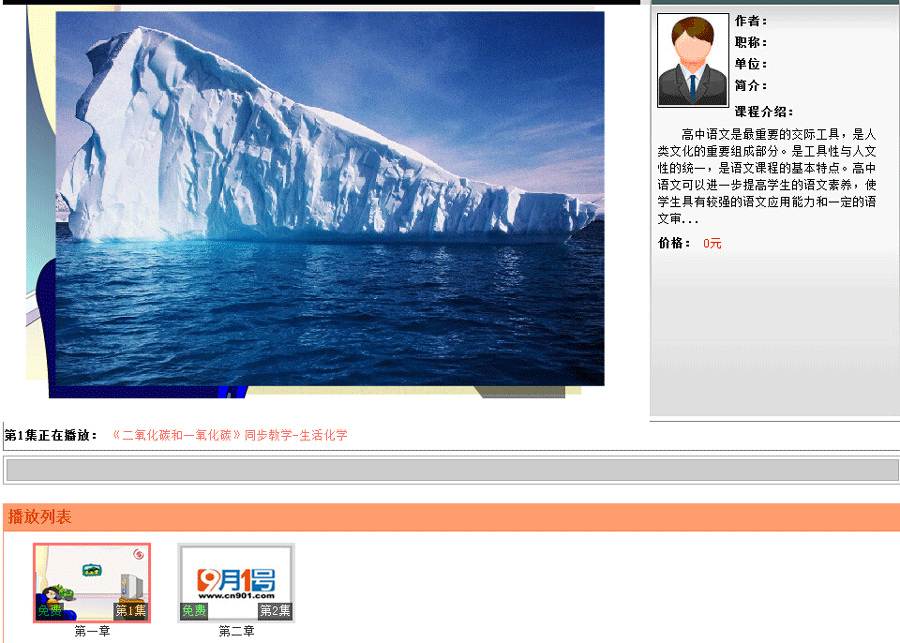This screenshot has height=643, width=900.
Task: Click the 课程介绍 course introduction heading
Action: tap(763, 112)
